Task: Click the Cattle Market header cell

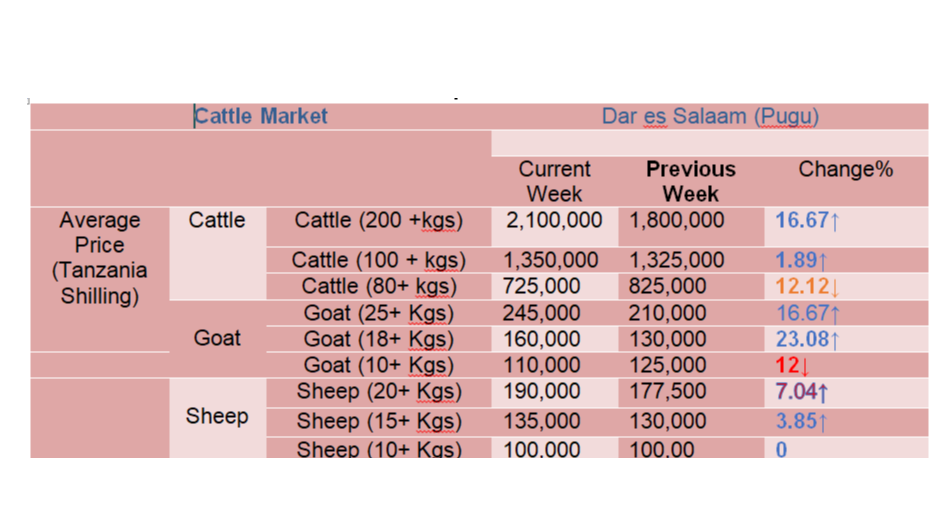Action: click(261, 116)
